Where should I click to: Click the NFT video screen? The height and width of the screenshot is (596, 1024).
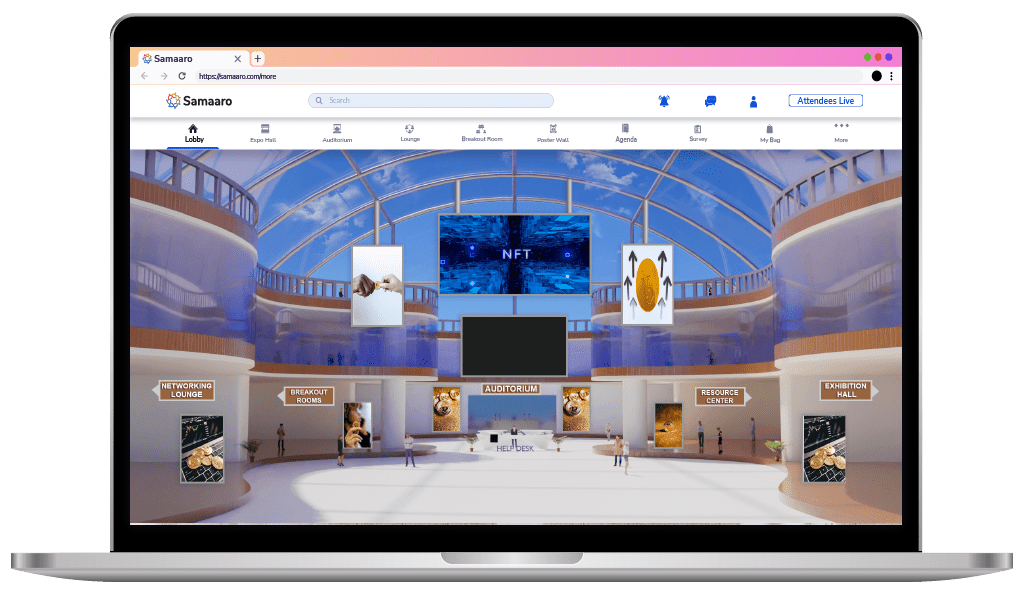pyautogui.click(x=514, y=254)
